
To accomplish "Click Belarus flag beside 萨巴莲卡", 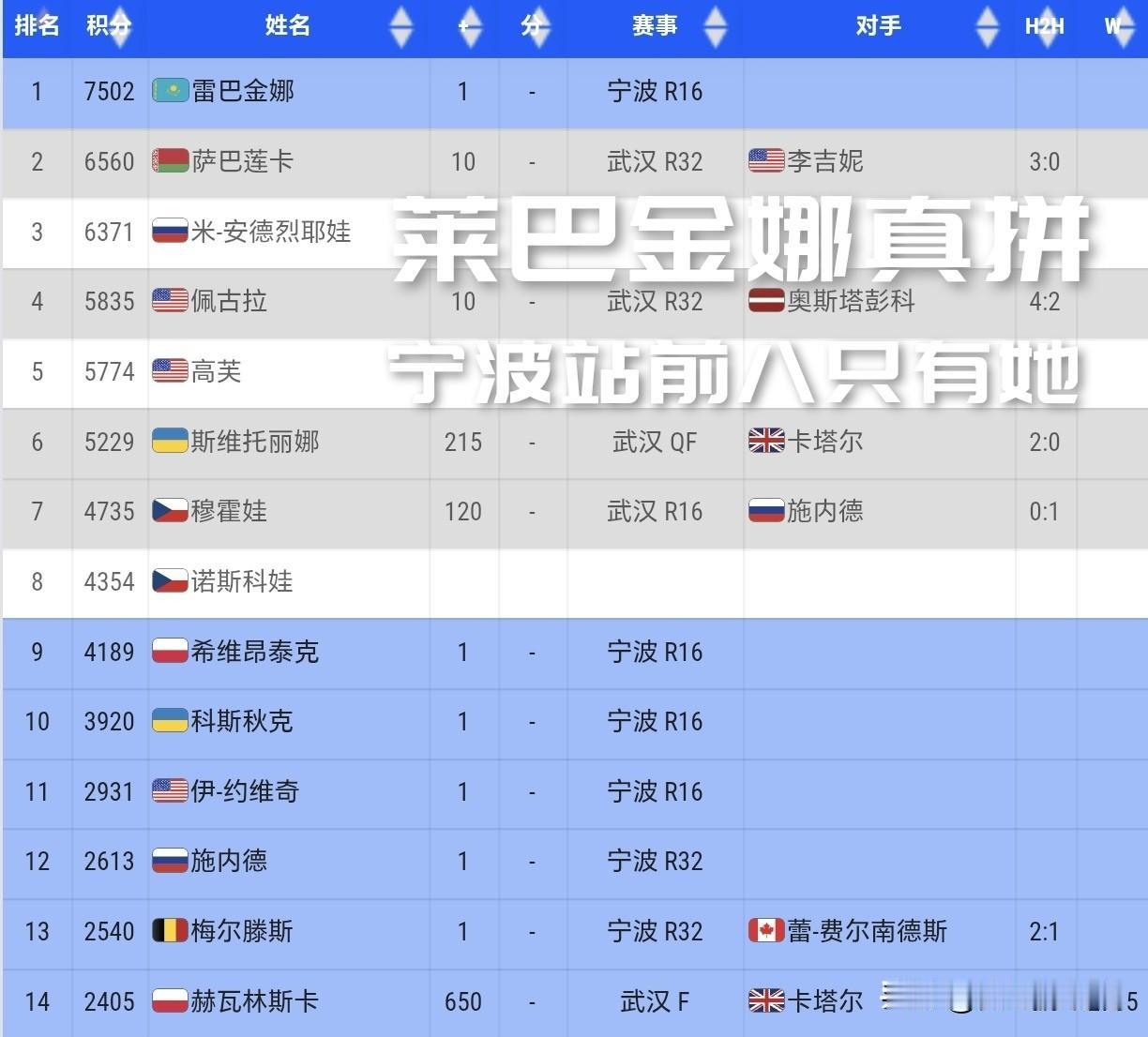I will click(x=171, y=161).
